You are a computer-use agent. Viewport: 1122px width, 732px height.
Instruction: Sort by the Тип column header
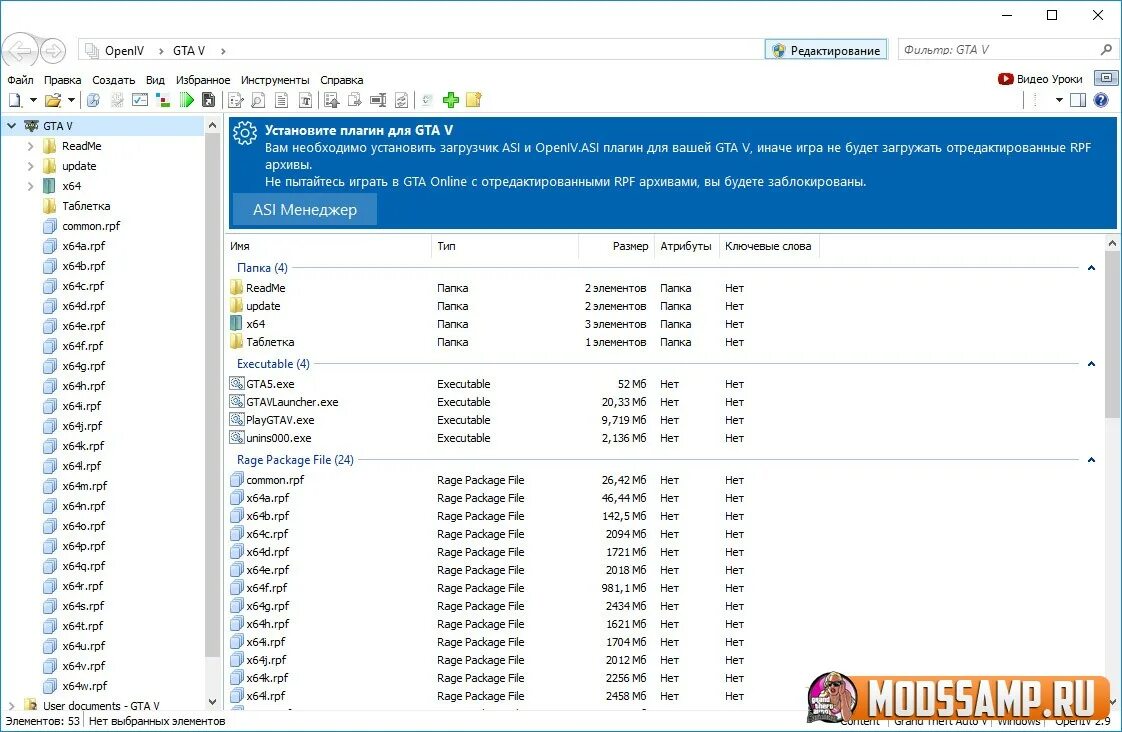pyautogui.click(x=504, y=246)
